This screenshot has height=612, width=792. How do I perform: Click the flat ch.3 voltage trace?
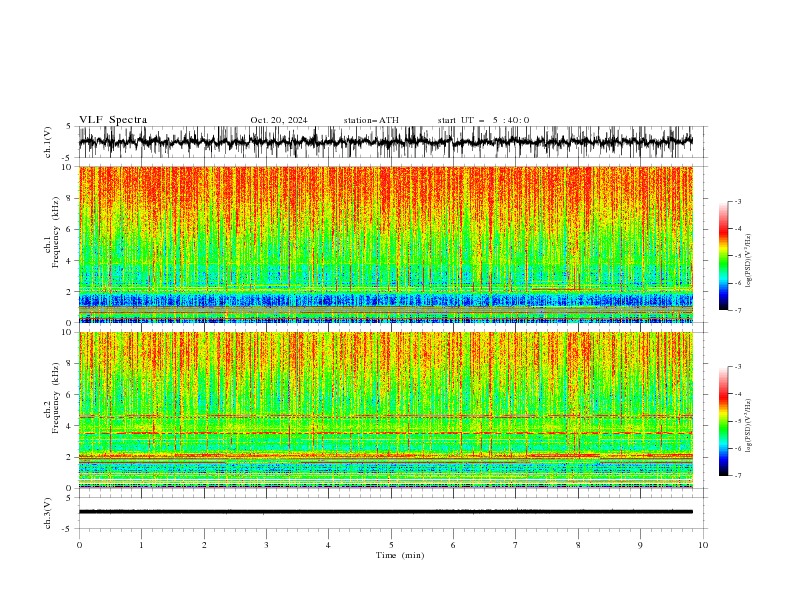click(386, 512)
